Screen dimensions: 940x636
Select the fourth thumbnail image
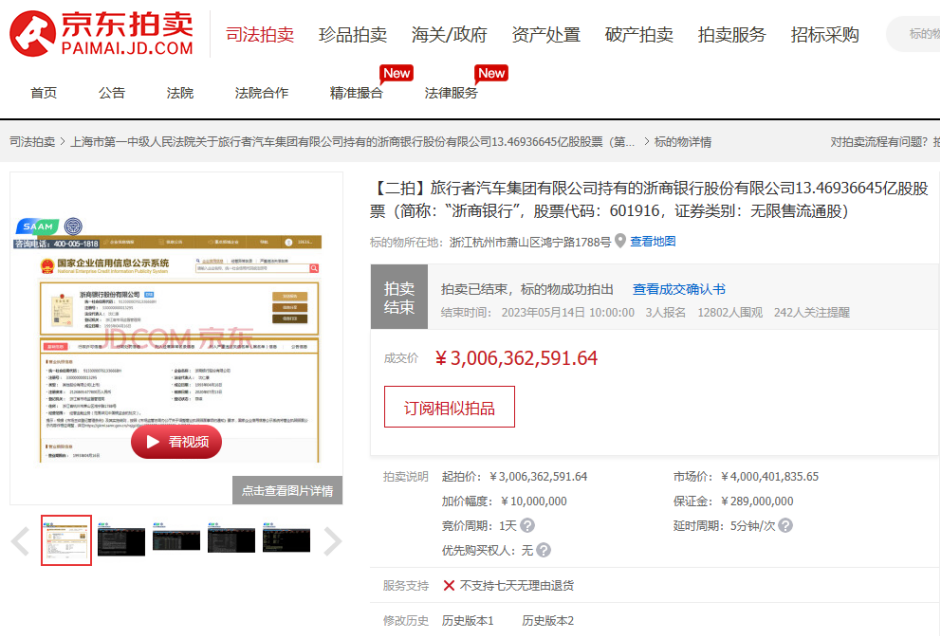click(231, 538)
